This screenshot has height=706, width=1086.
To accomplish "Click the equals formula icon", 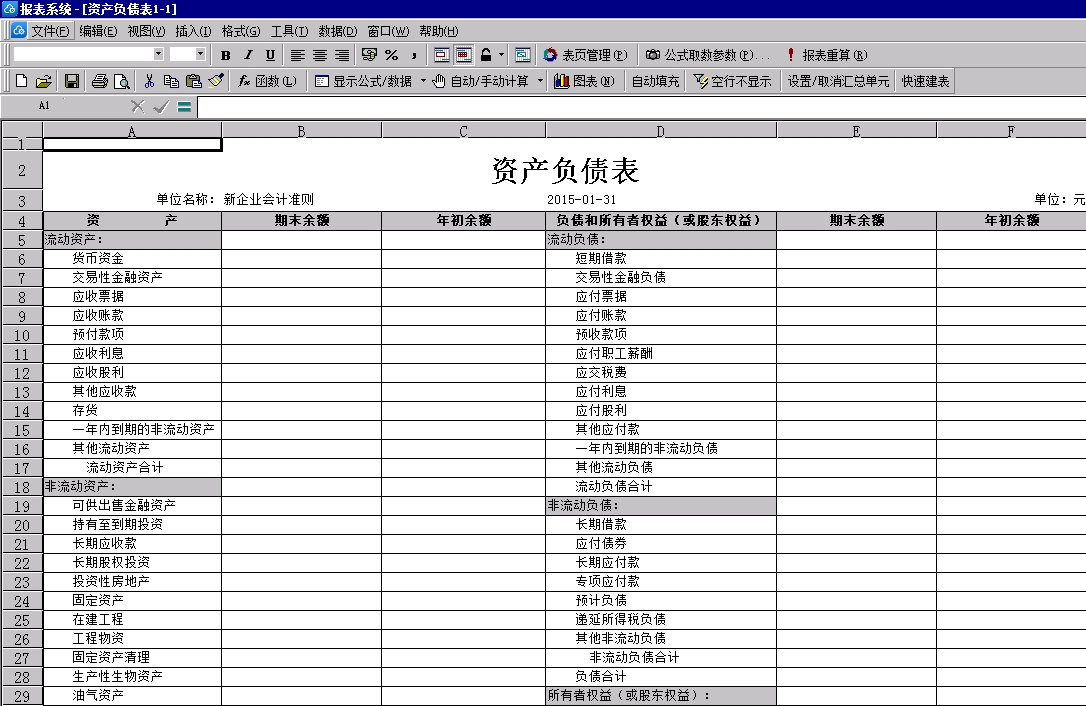I will pyautogui.click(x=184, y=106).
